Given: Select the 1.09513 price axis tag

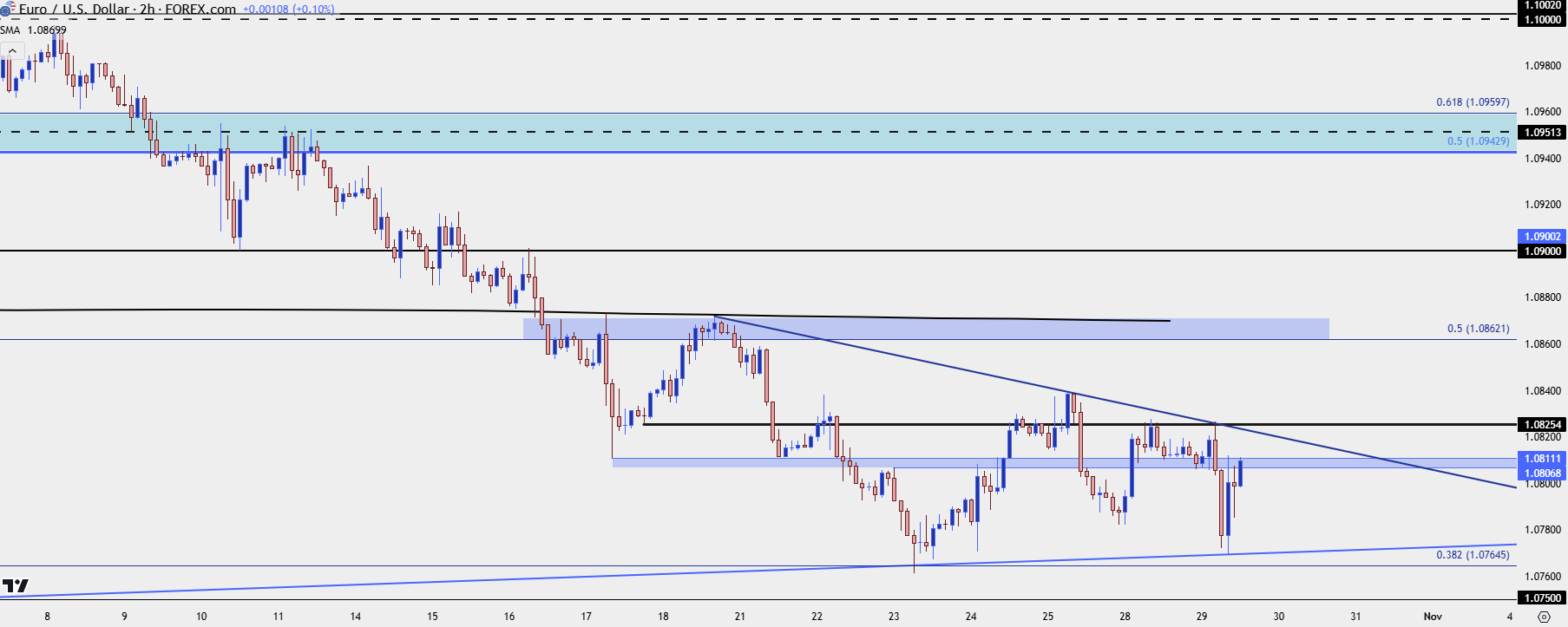Looking at the screenshot, I should (x=1542, y=133).
